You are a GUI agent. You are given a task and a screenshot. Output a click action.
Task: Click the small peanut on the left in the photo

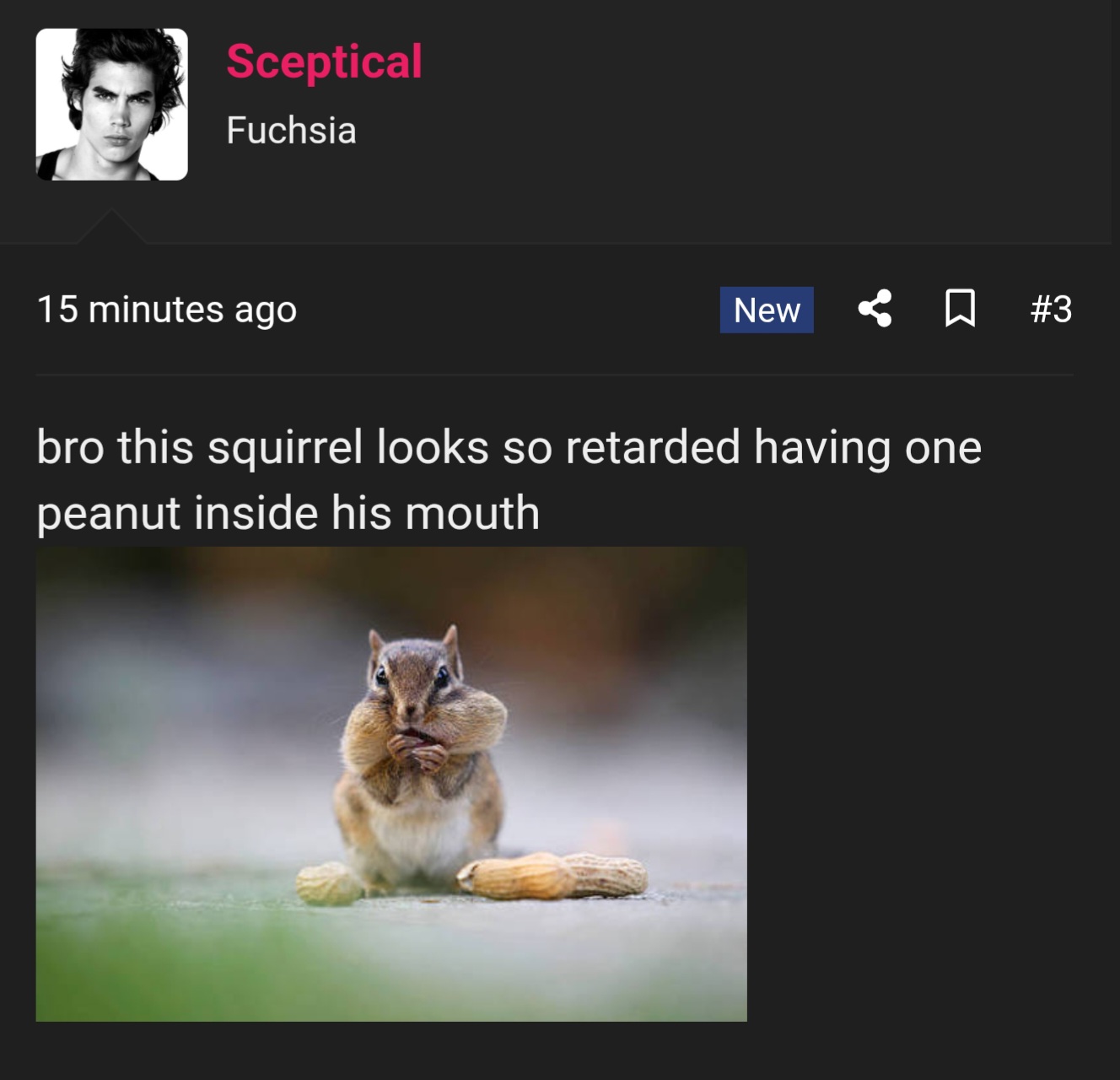click(x=329, y=883)
